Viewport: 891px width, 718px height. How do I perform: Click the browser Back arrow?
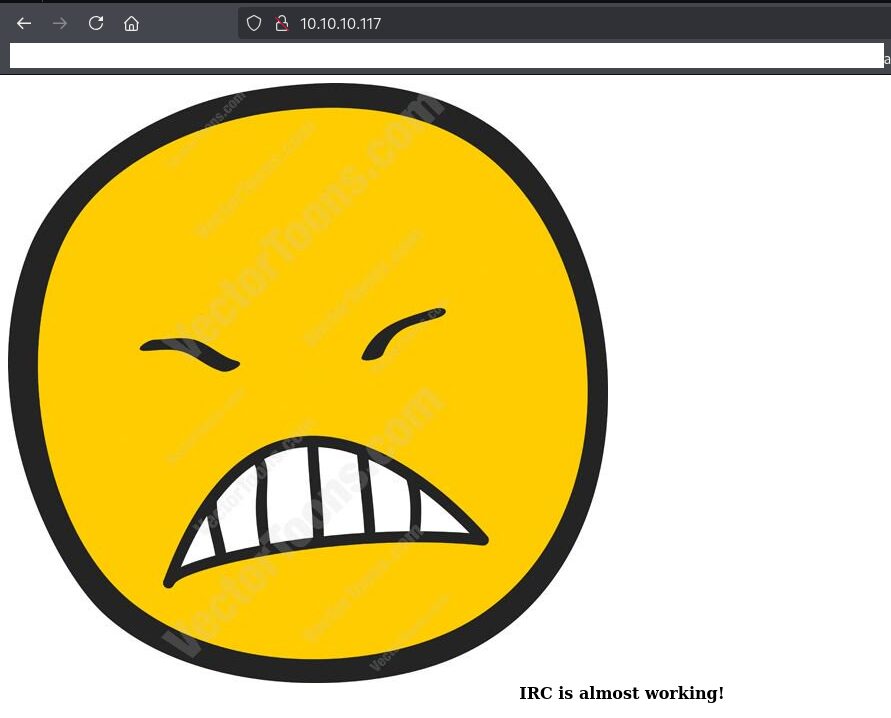(x=24, y=23)
